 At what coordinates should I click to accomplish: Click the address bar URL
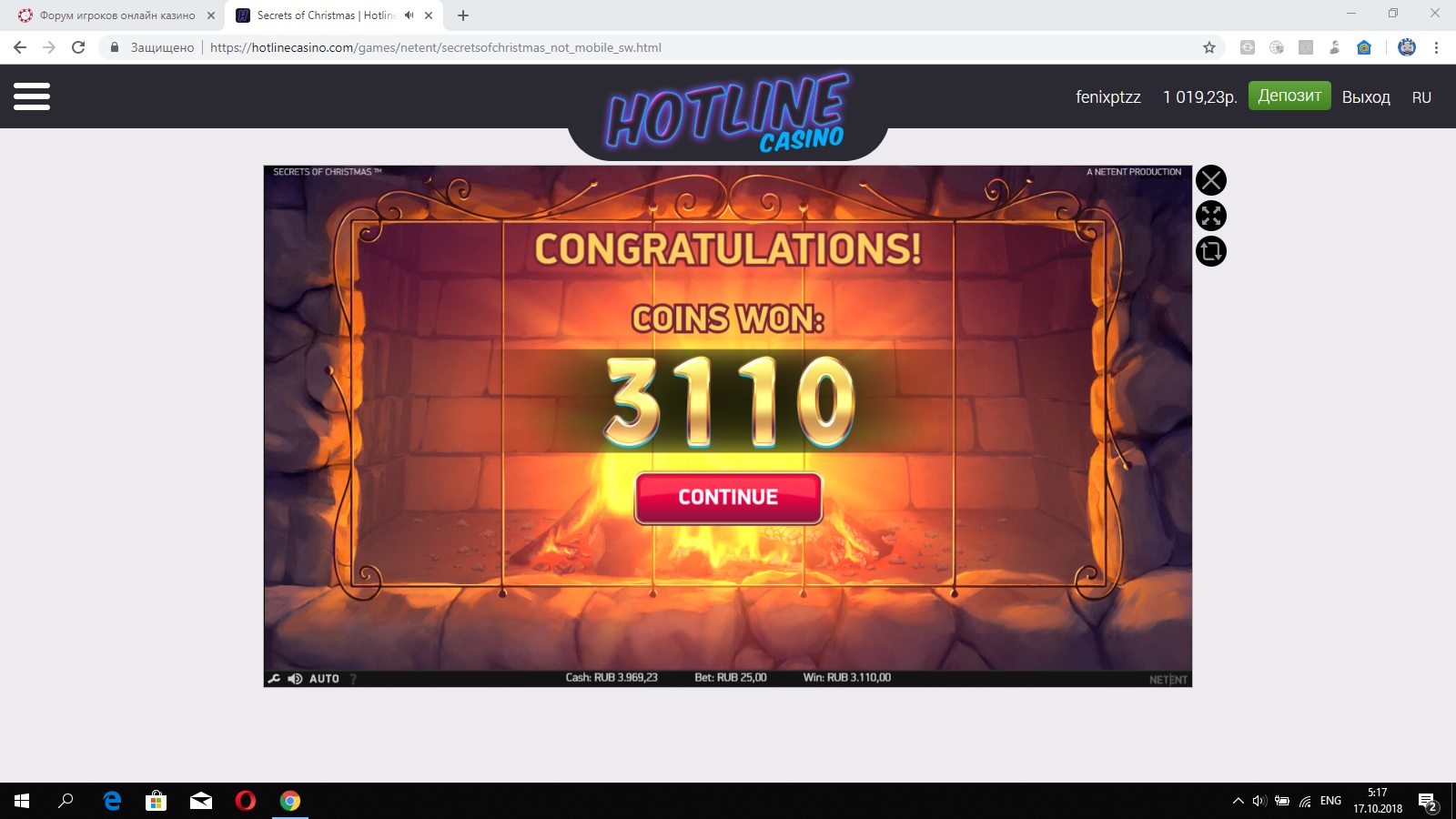(x=435, y=47)
